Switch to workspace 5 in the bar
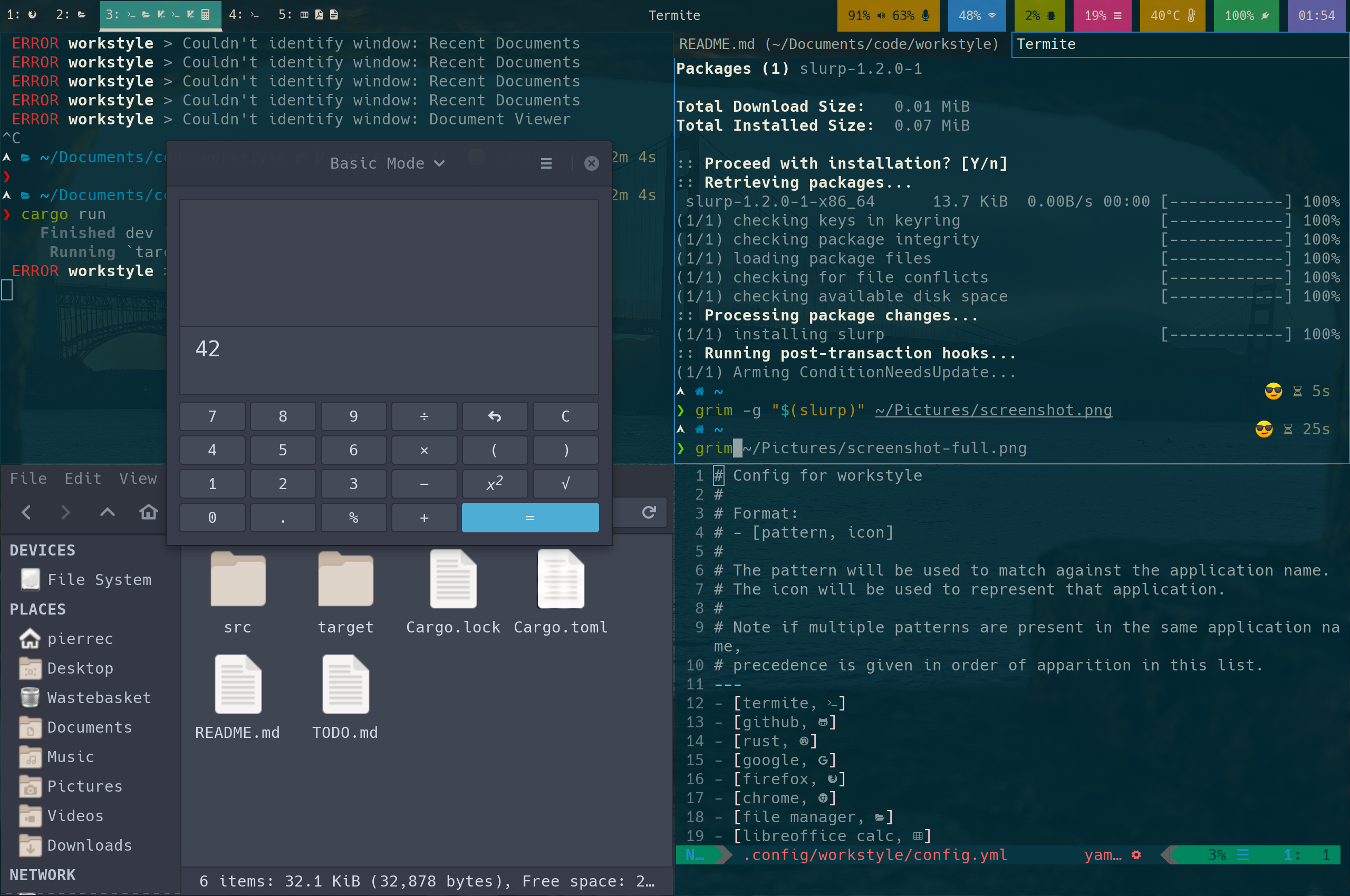The height and width of the screenshot is (896, 1350). (309, 15)
